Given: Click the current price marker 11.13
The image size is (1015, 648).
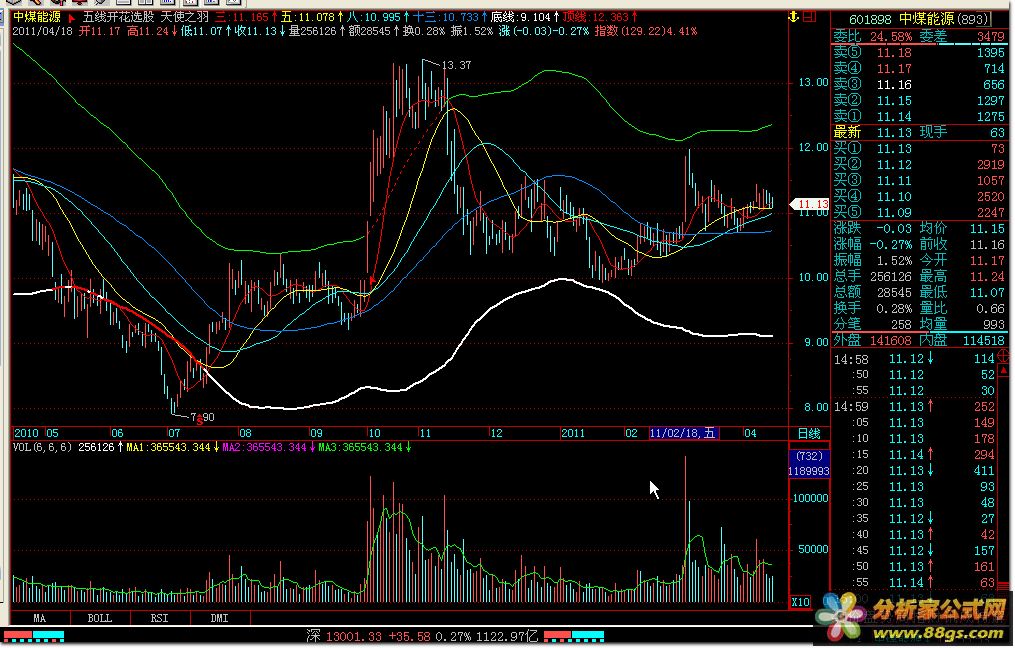Looking at the screenshot, I should 812,205.
